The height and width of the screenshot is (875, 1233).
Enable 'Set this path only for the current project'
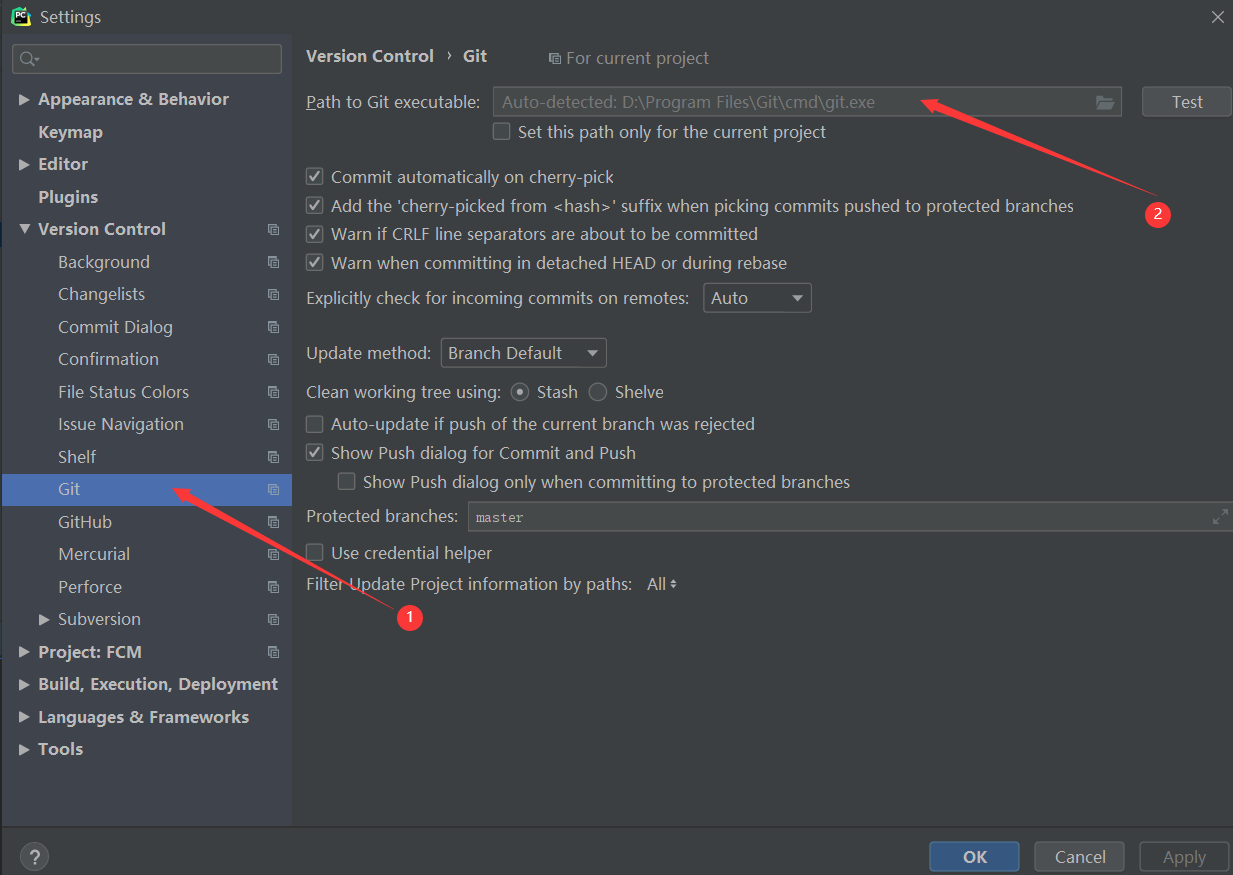[502, 131]
